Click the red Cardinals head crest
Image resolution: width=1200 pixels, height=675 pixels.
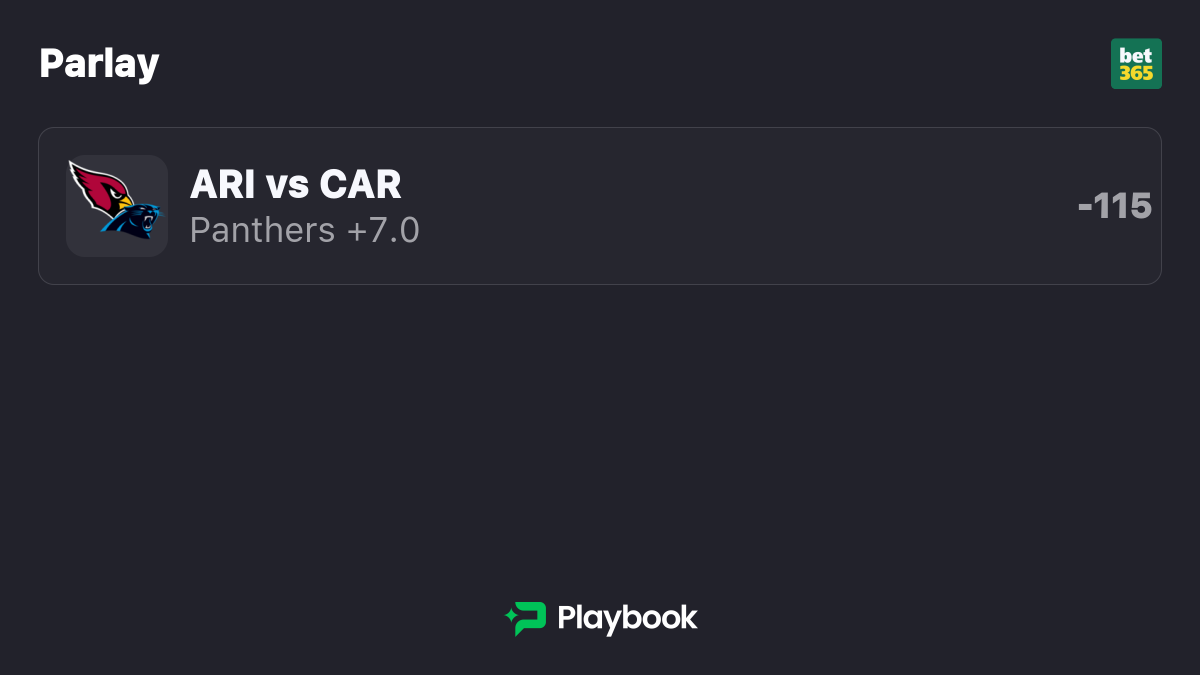click(101, 188)
